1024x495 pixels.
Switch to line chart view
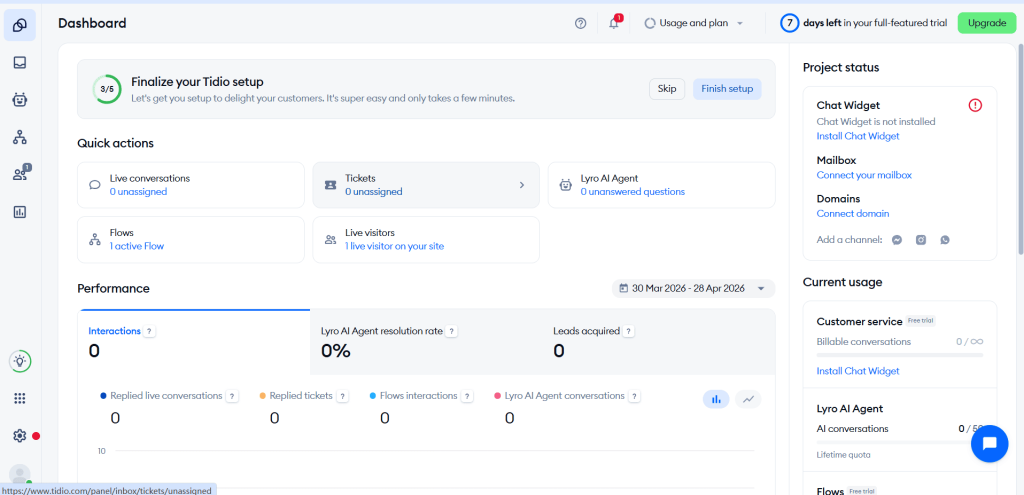click(748, 399)
